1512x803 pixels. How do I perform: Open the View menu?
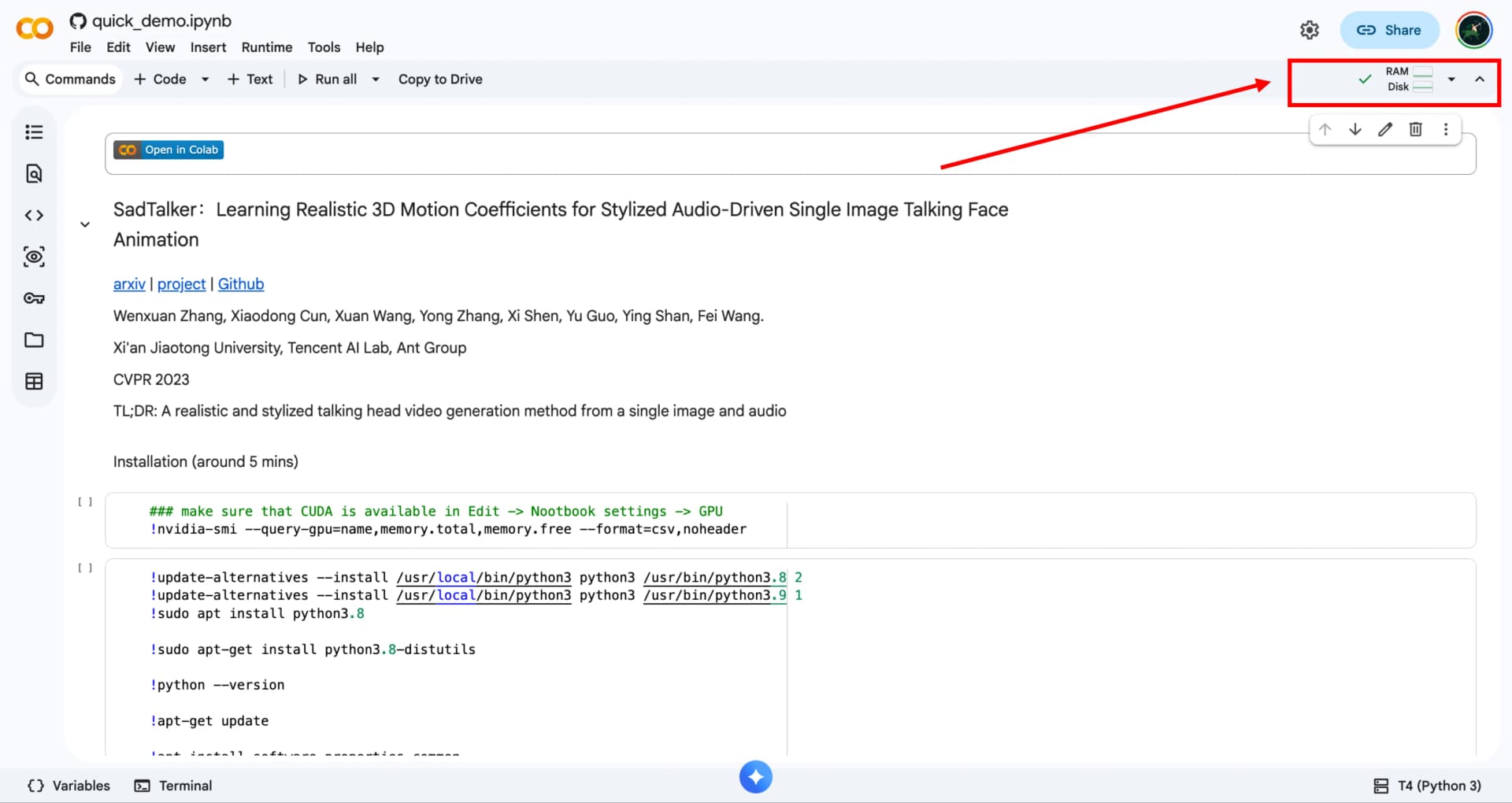coord(160,47)
